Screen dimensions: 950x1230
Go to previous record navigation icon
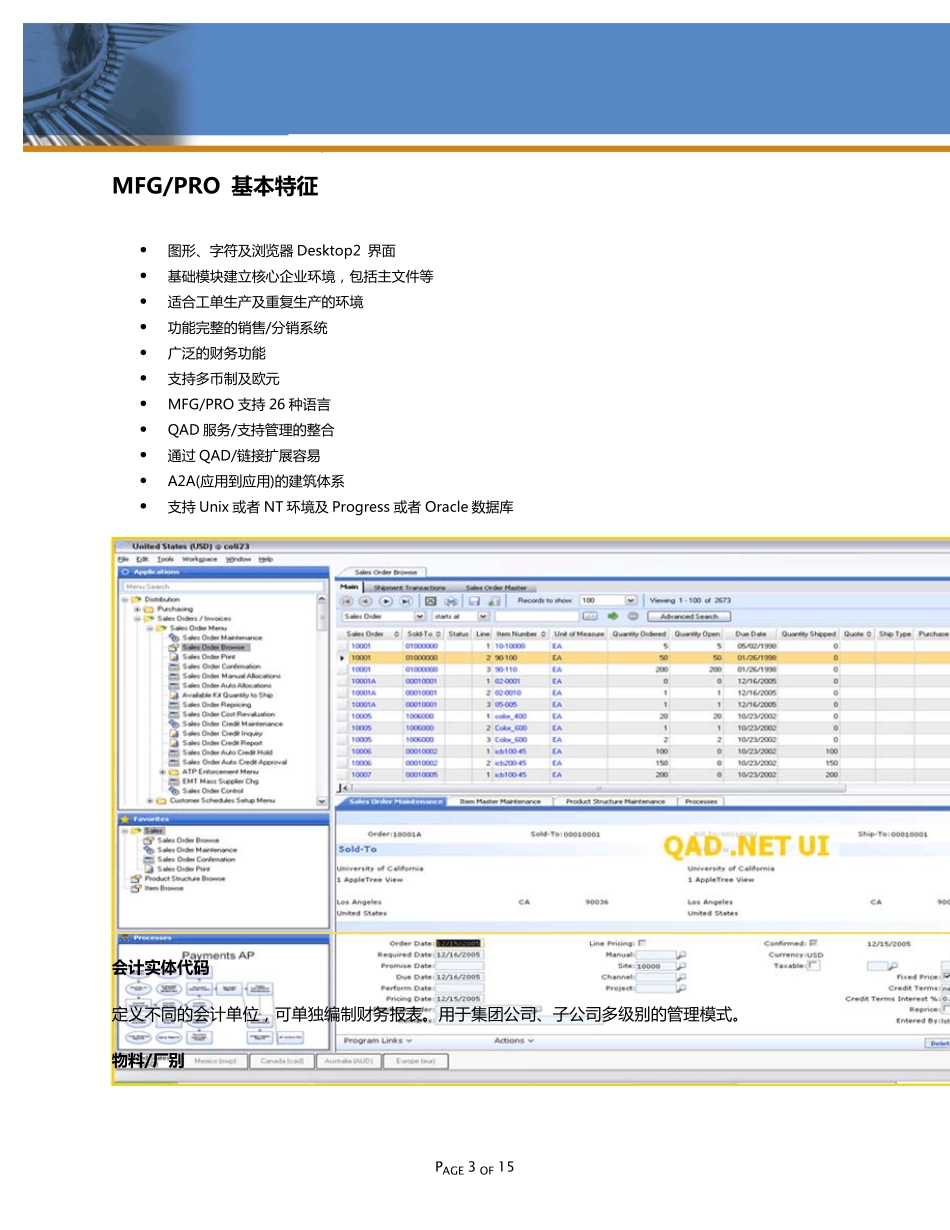[366, 601]
